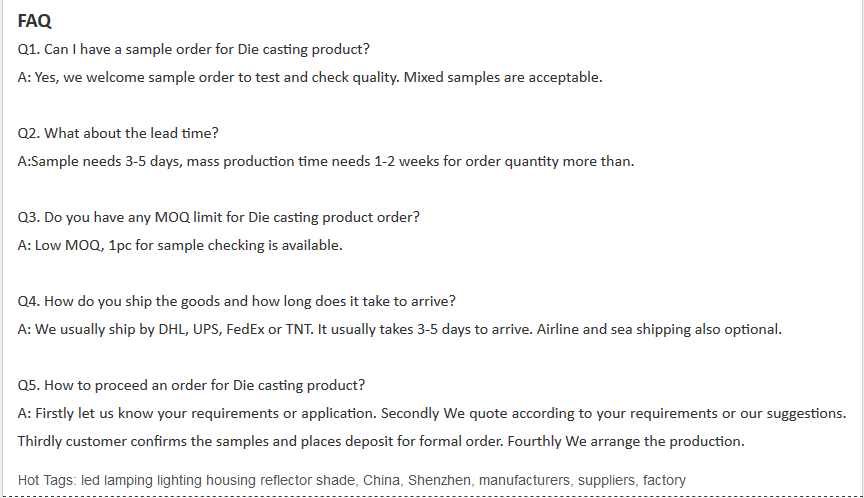864x498 pixels.
Task: Click the line starting with Firstly let us know
Action: pos(431,414)
